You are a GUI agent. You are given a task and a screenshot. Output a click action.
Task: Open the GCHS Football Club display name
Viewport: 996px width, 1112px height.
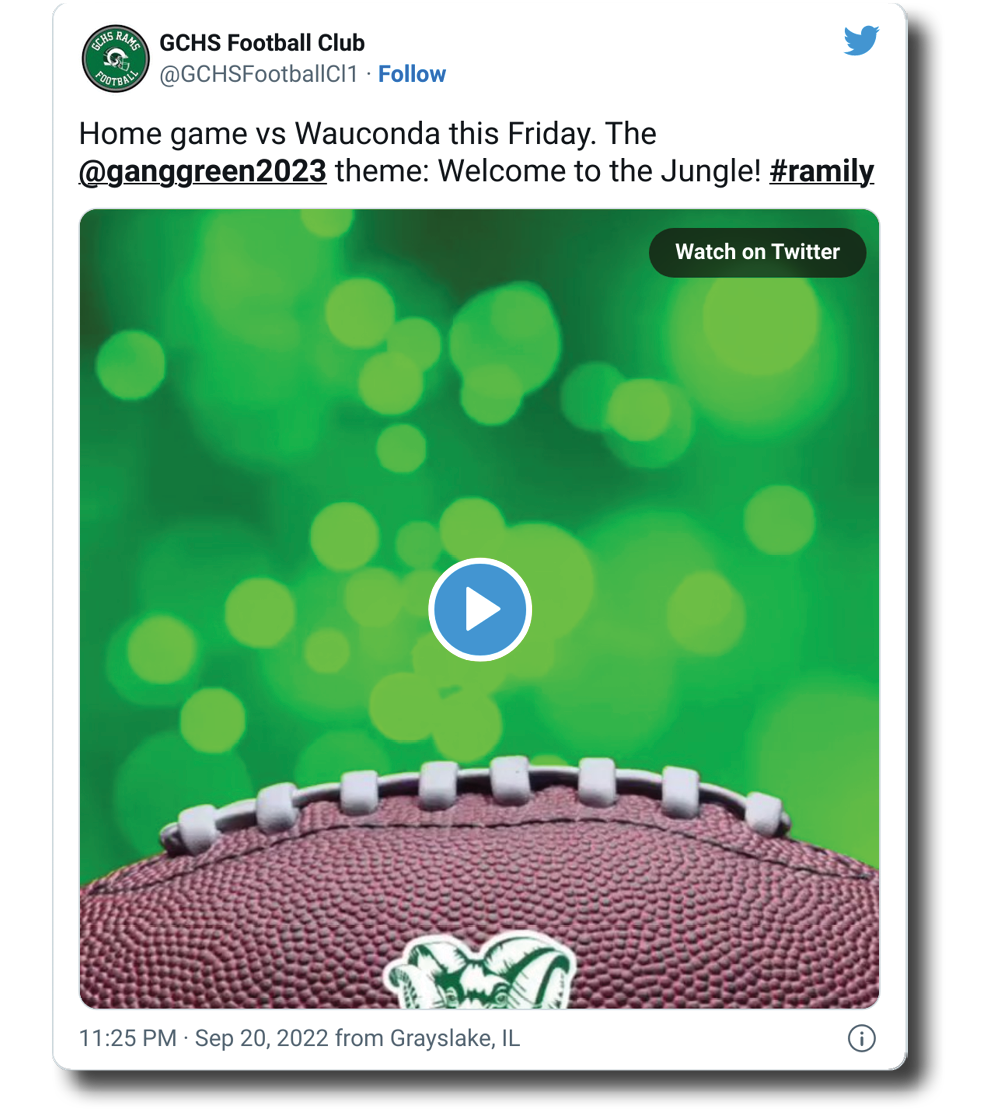262,43
